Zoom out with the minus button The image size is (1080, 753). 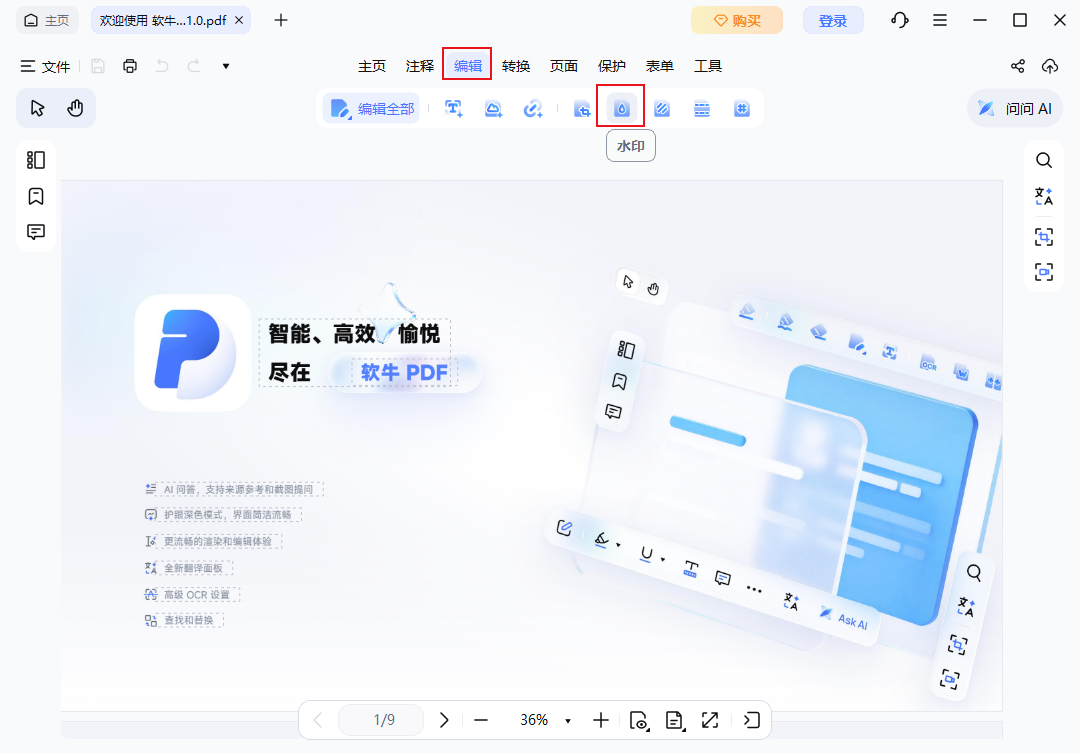click(481, 720)
